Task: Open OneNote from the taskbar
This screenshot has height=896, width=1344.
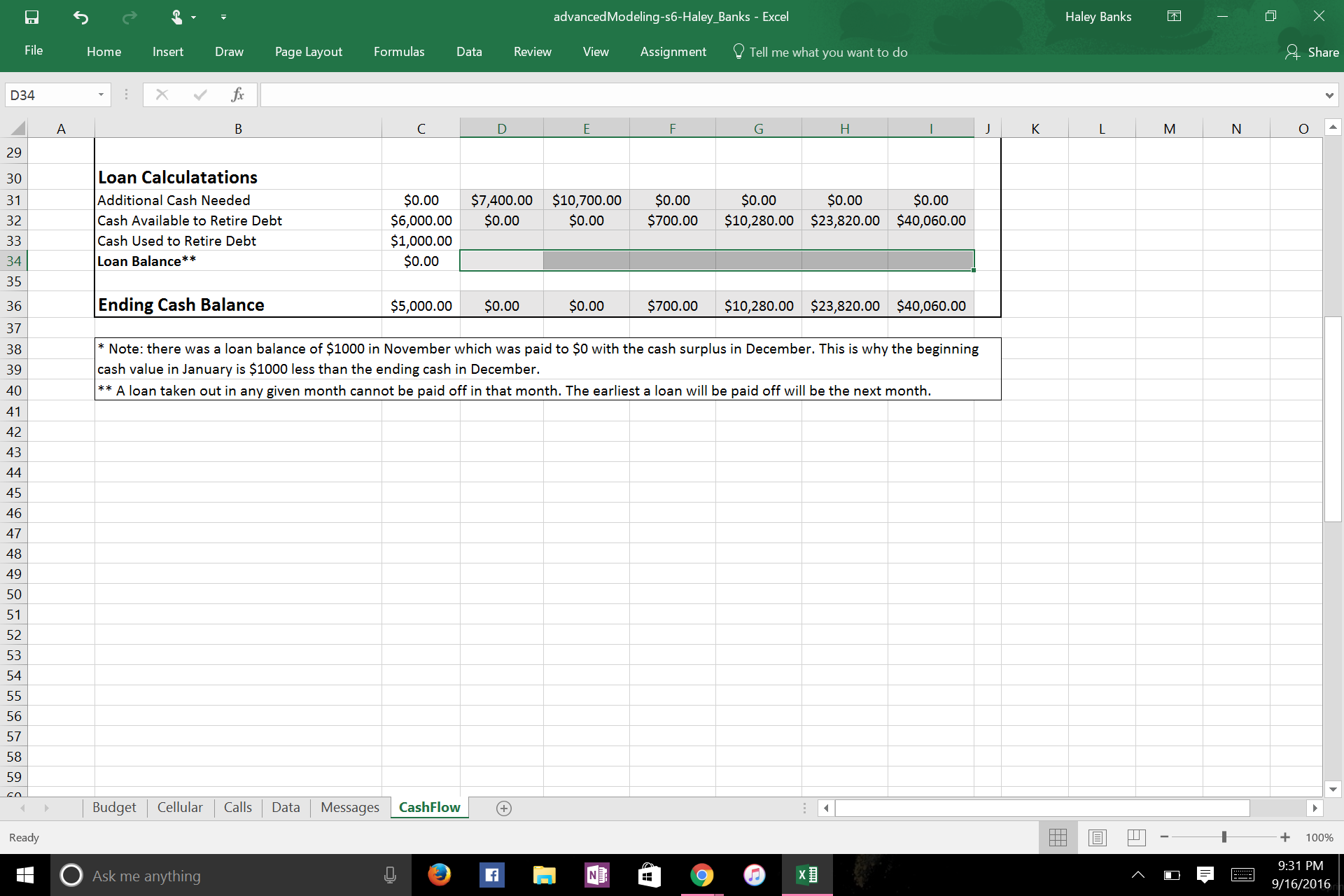Action: click(x=596, y=875)
